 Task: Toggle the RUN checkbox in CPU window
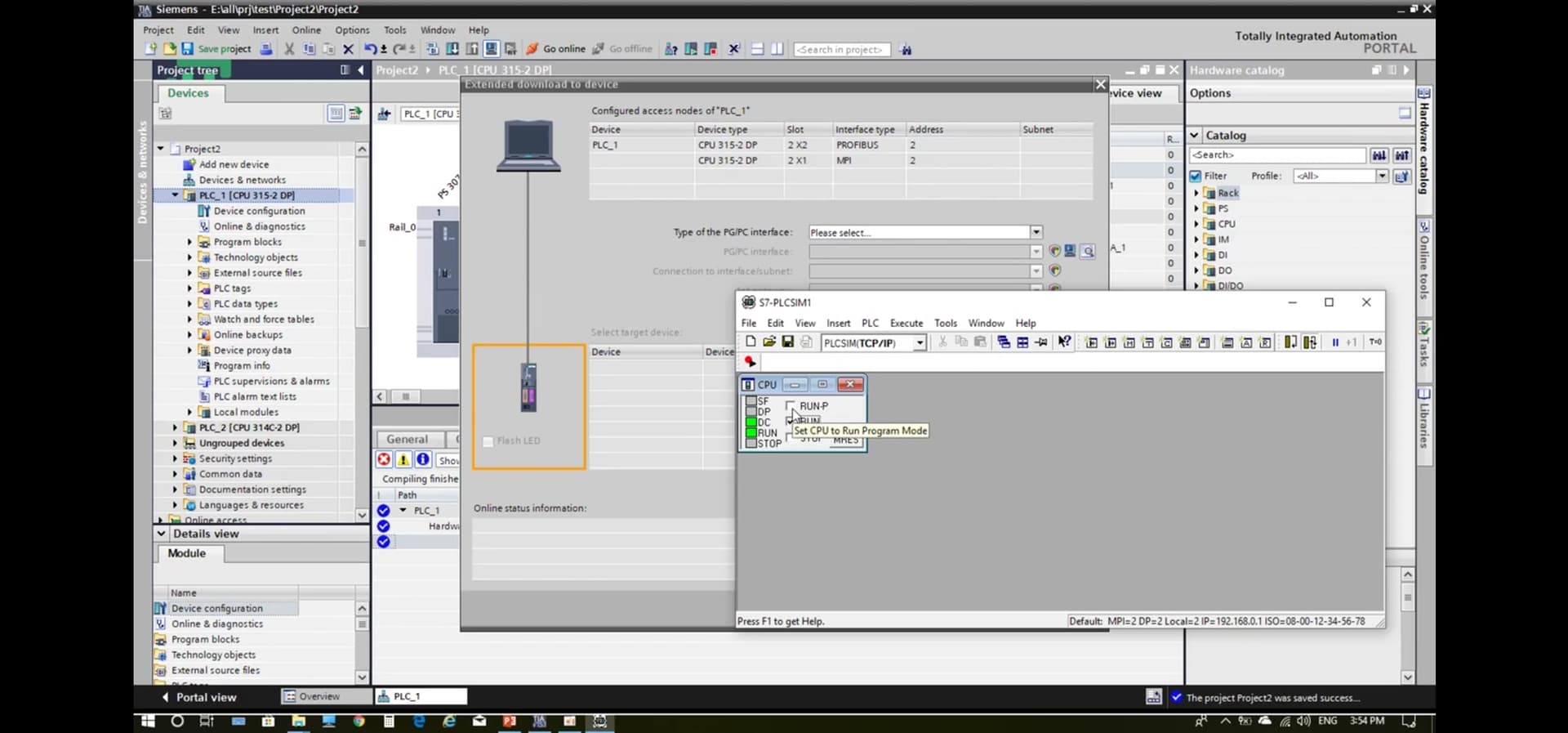coord(790,420)
